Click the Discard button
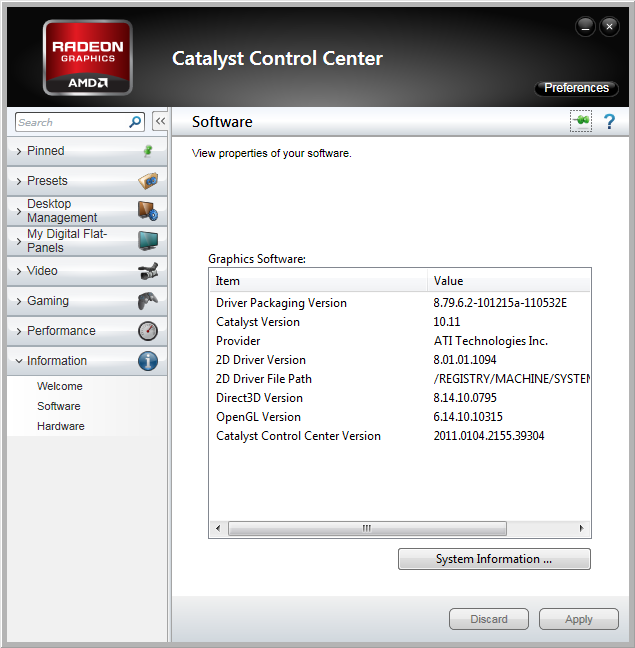Viewport: 635px width, 648px height. (489, 619)
